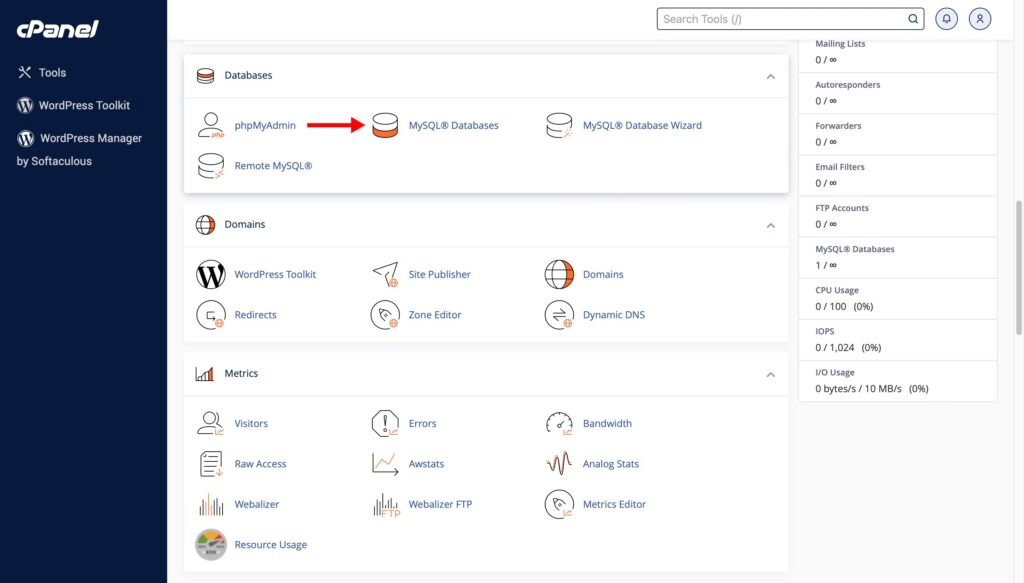Click the Remote MySQL icon
This screenshot has width=1024, height=583.
[x=210, y=166]
